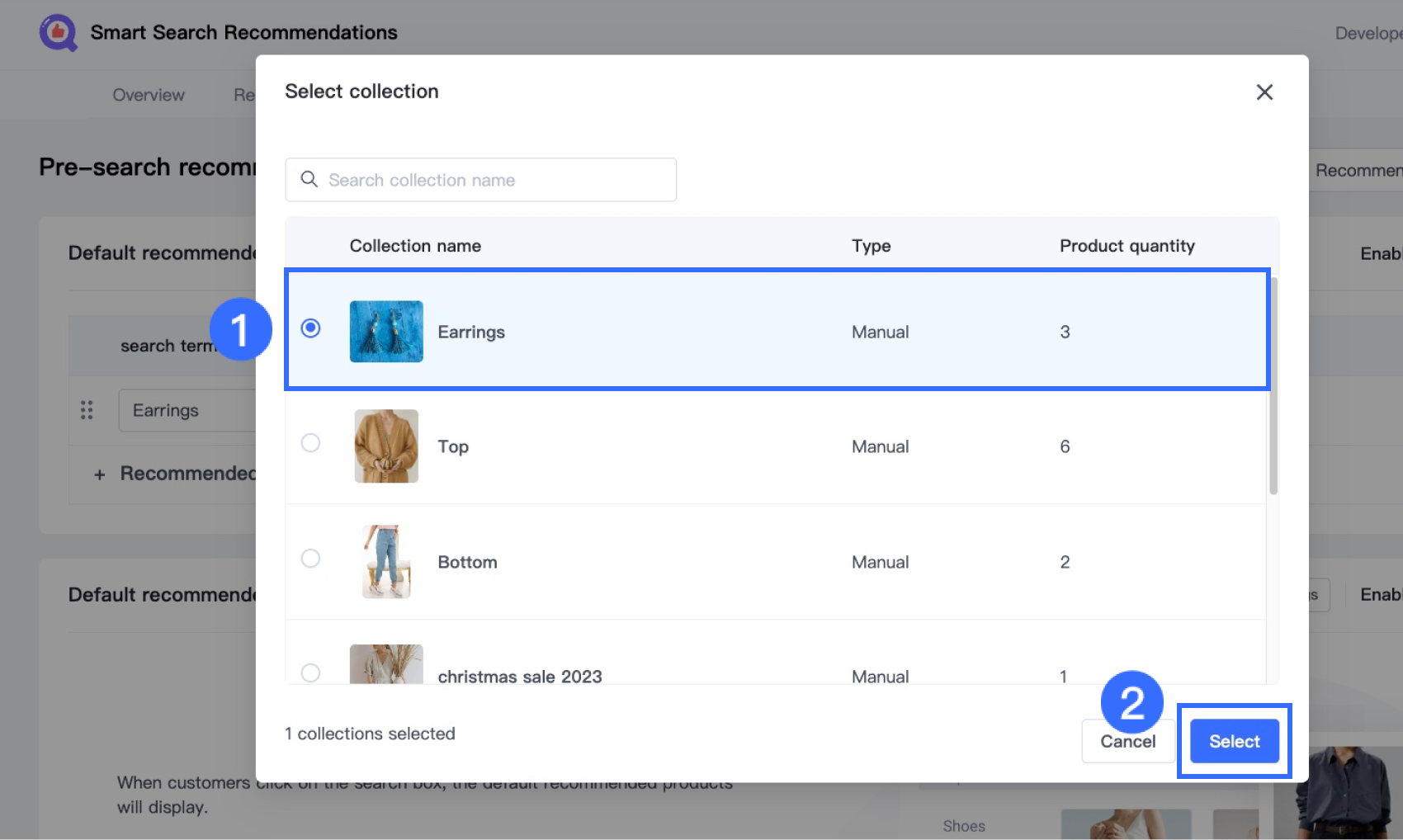Close the Select collection dialog
This screenshot has width=1403, height=840.
[1264, 92]
